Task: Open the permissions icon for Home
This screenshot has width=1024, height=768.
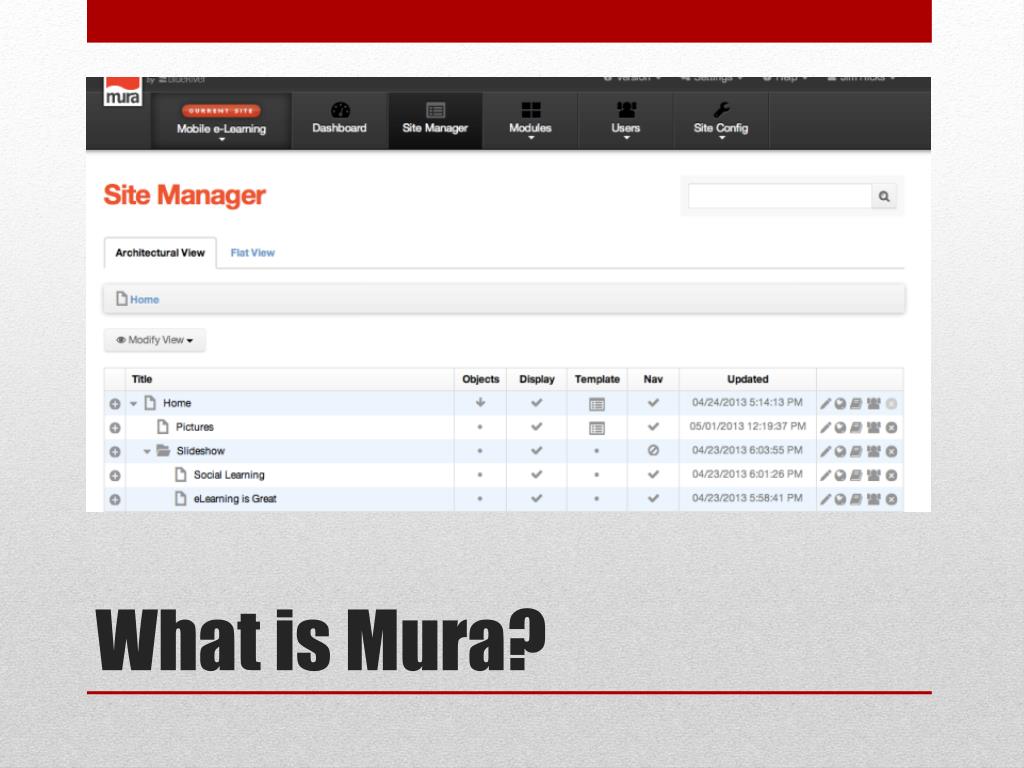Action: pyautogui.click(x=874, y=404)
